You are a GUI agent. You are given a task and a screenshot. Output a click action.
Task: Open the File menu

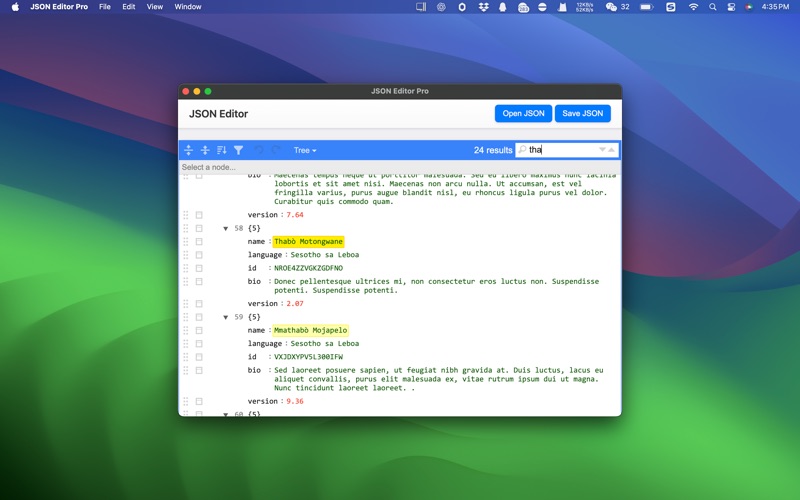pyautogui.click(x=105, y=7)
